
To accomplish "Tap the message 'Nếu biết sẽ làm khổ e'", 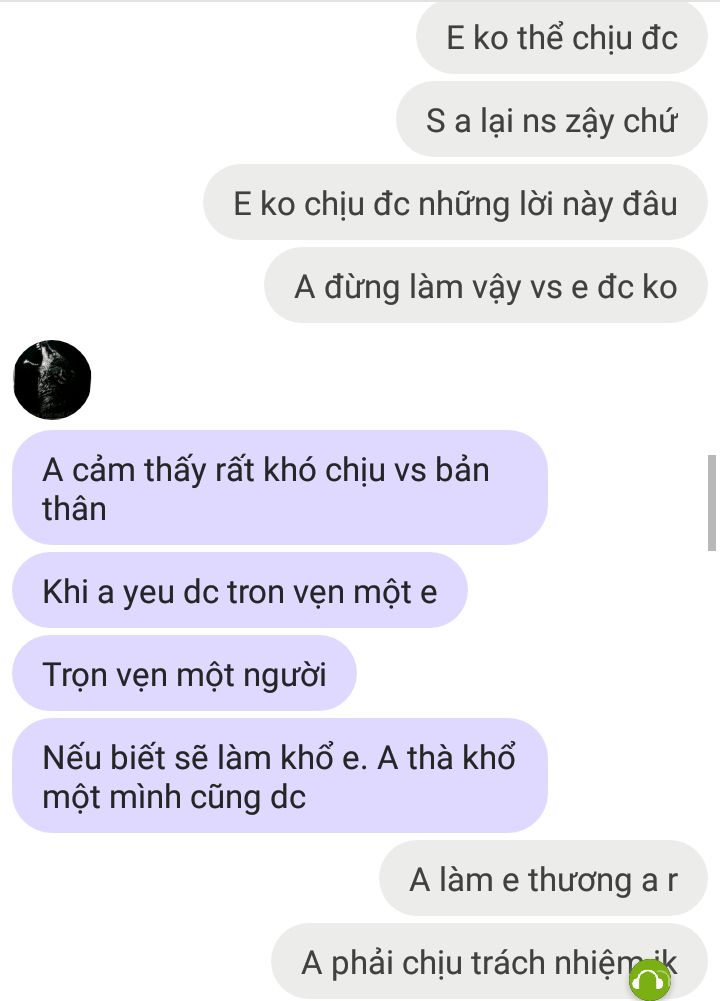I will tap(280, 776).
